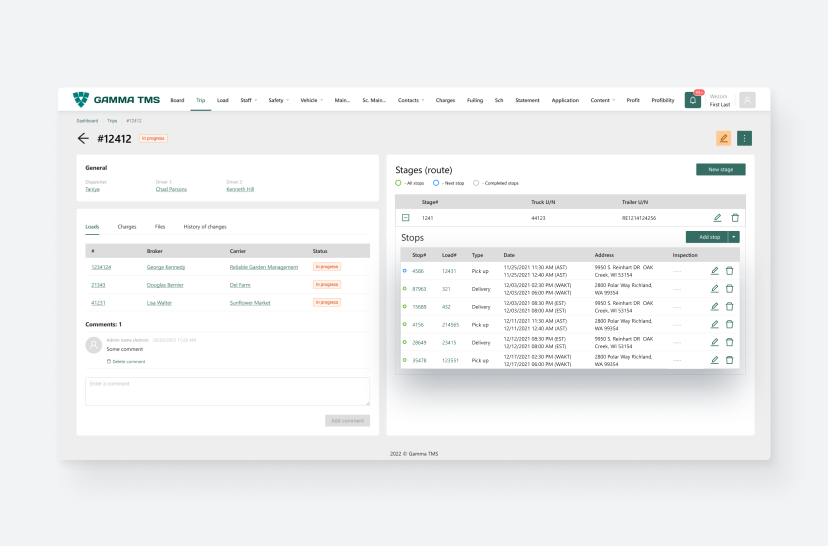Click the orange edit trip pencil icon
The width and height of the screenshot is (828, 546).
point(723,138)
